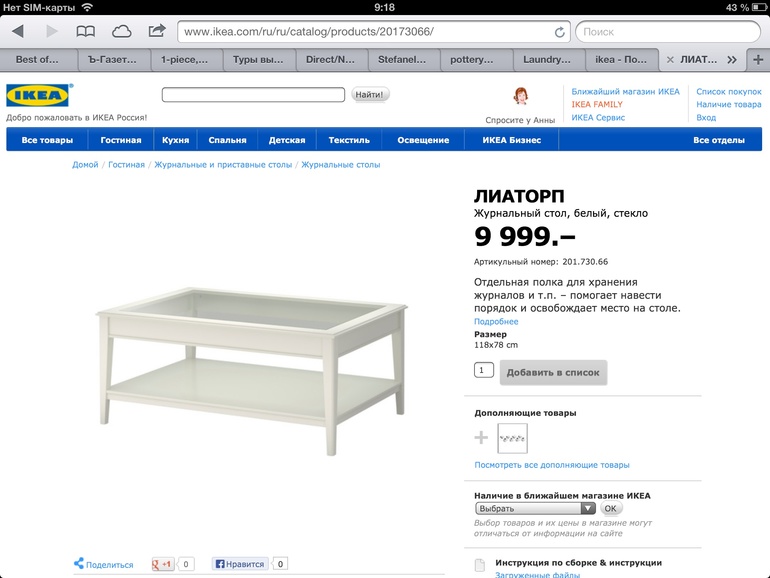770x578 pixels.
Task: Open new tab with plus icon
Action: [x=758, y=60]
